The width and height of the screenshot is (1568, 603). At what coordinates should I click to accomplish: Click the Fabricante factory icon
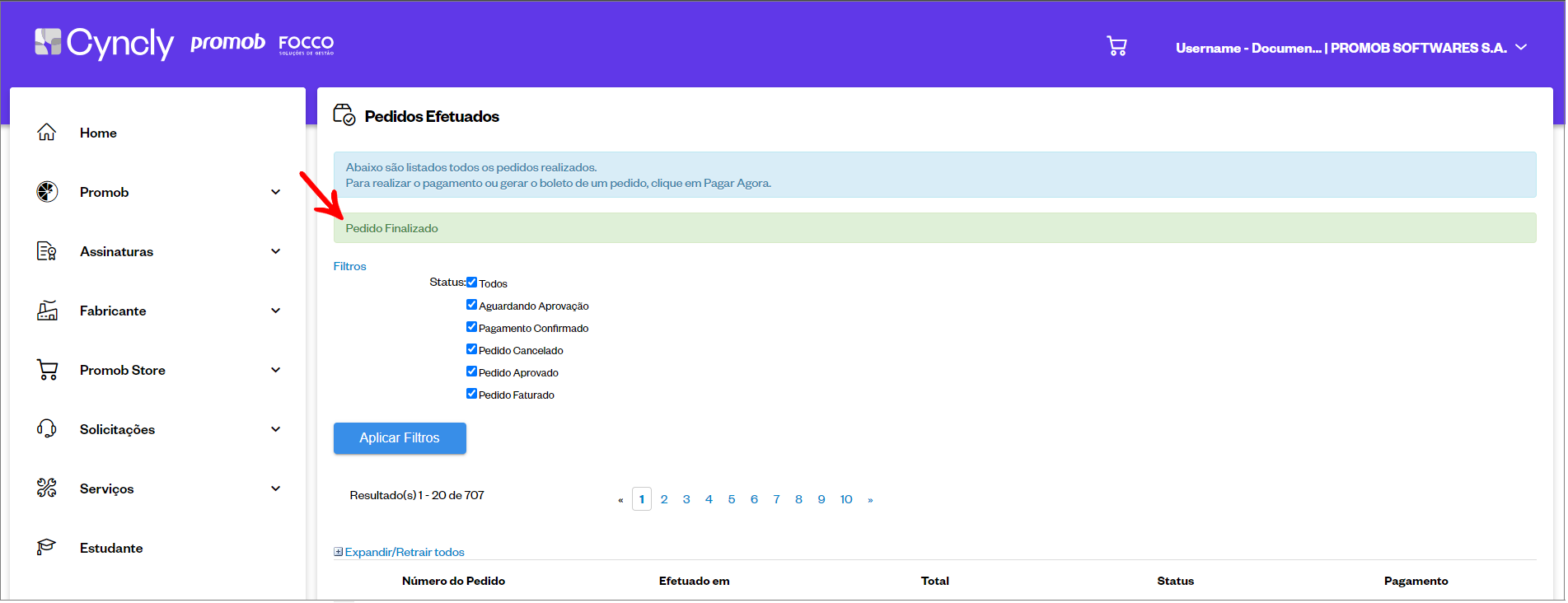click(47, 311)
